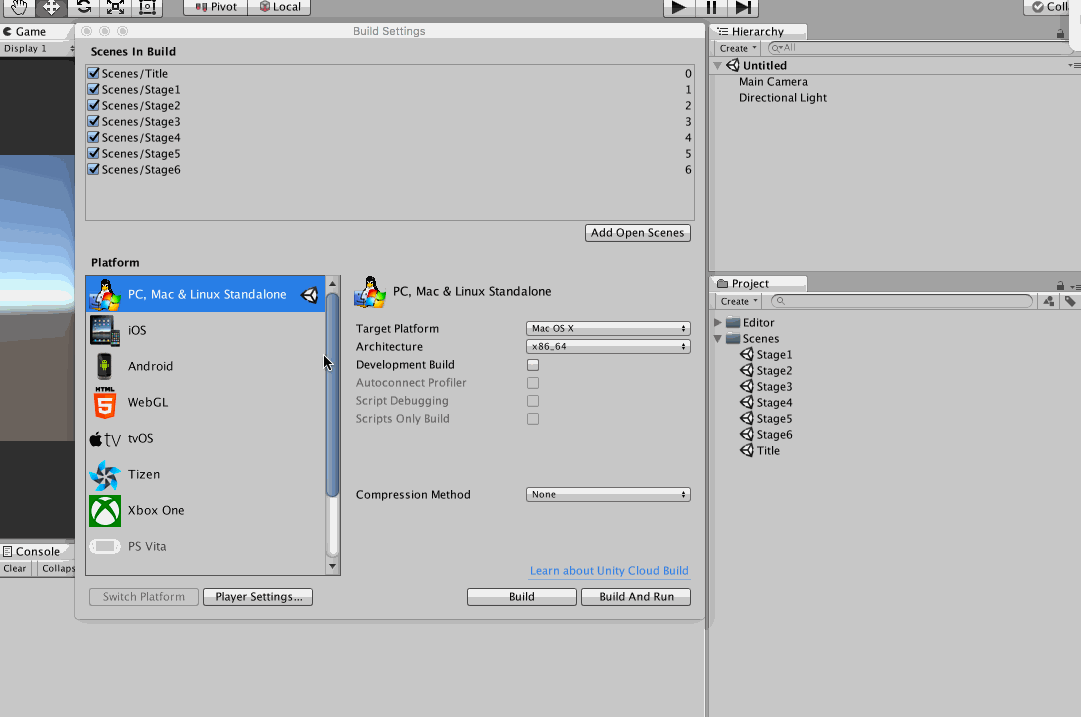The image size is (1081, 717).
Task: Select the WebGL platform icon
Action: pos(105,402)
